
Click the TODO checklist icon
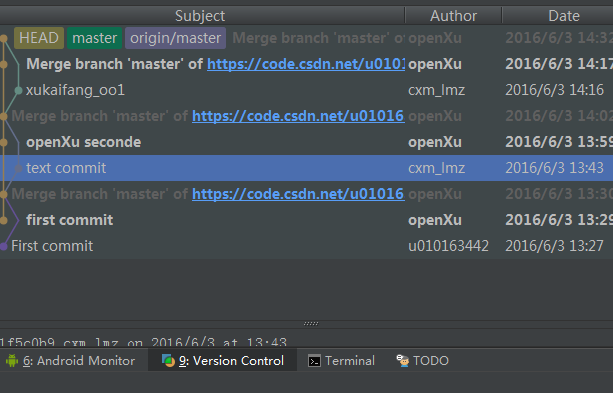click(402, 360)
